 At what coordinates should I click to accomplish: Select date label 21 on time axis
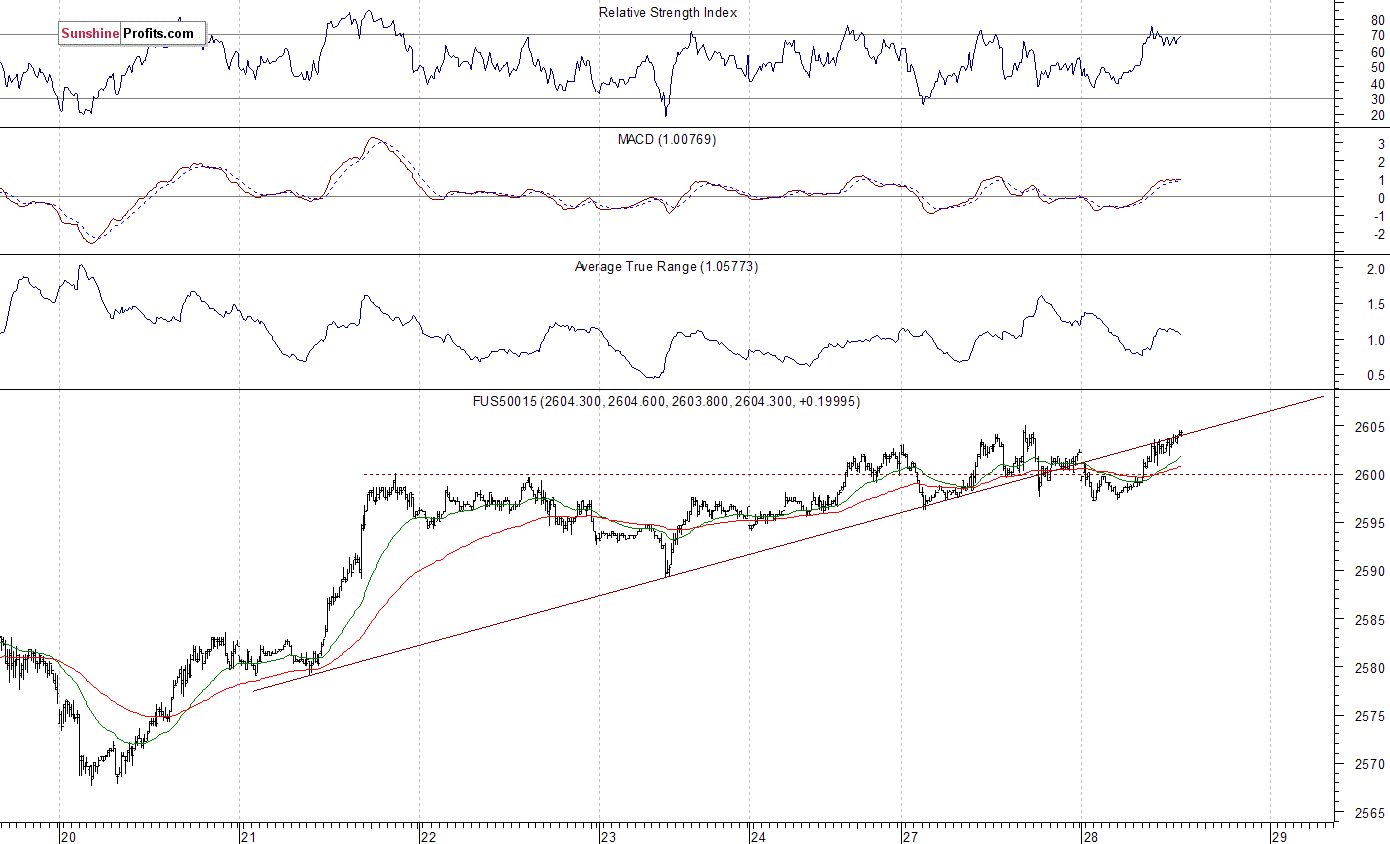(x=248, y=836)
